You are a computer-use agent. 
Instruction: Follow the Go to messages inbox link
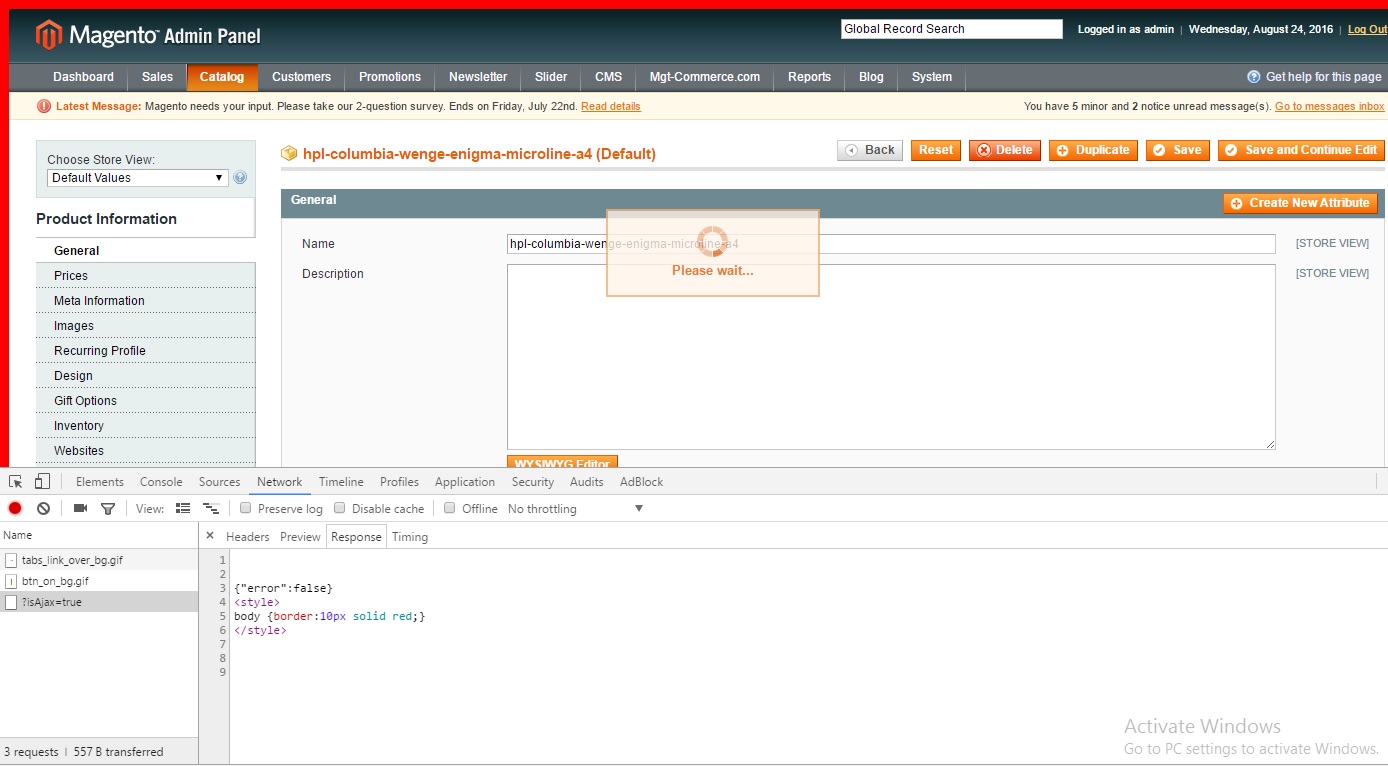coord(1330,106)
